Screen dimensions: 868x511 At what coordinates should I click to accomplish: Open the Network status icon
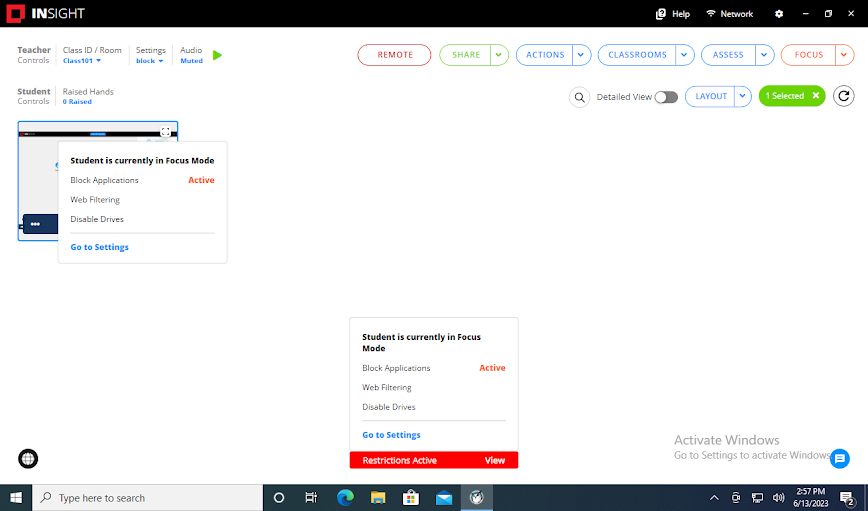(x=711, y=13)
